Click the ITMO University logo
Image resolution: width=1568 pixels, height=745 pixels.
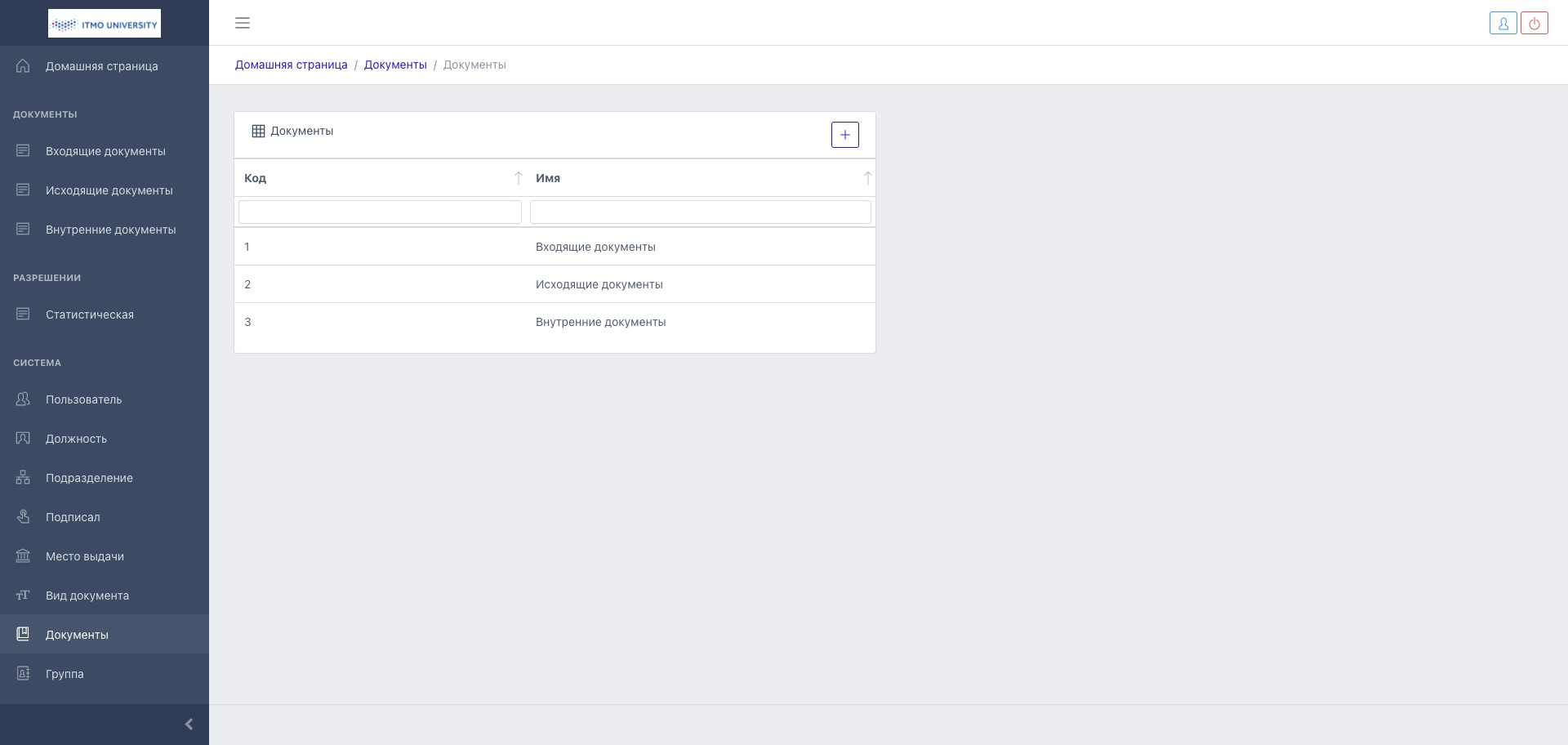[105, 24]
